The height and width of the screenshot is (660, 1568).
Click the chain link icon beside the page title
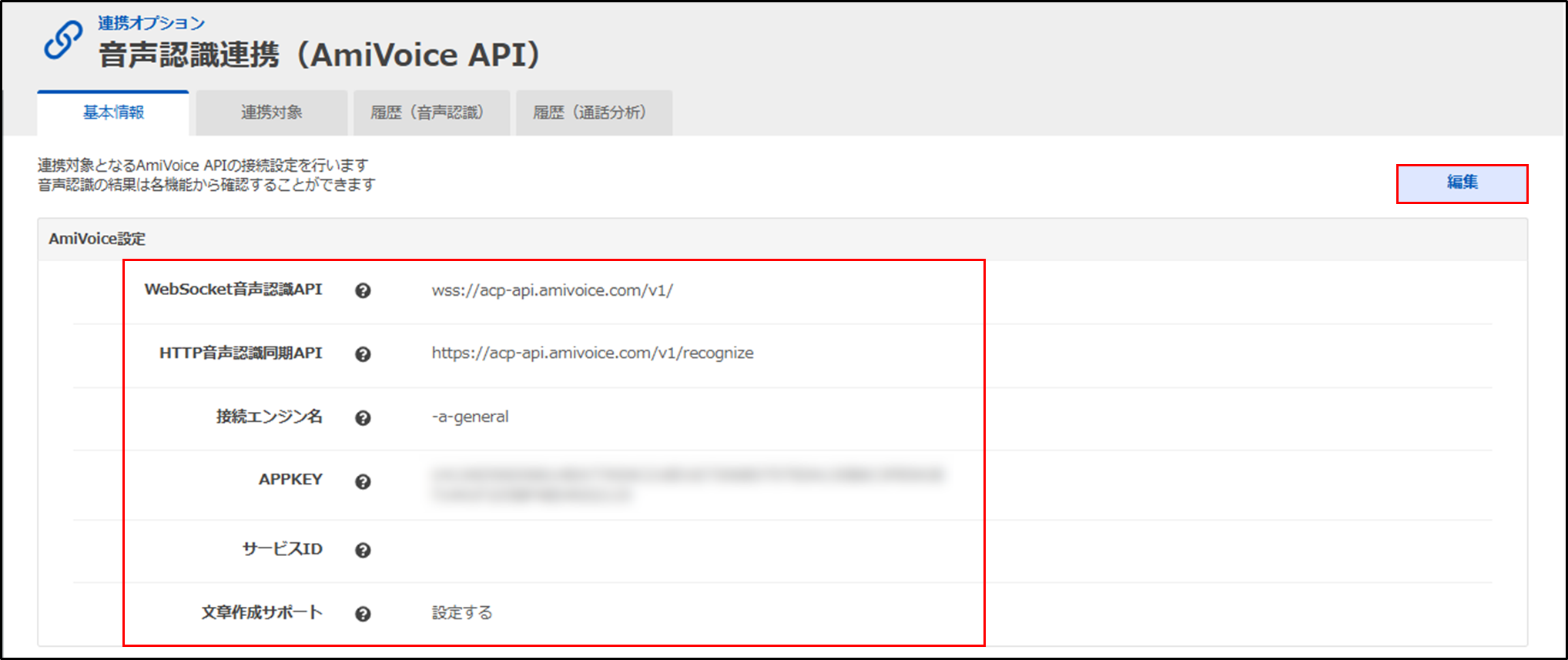pos(62,40)
